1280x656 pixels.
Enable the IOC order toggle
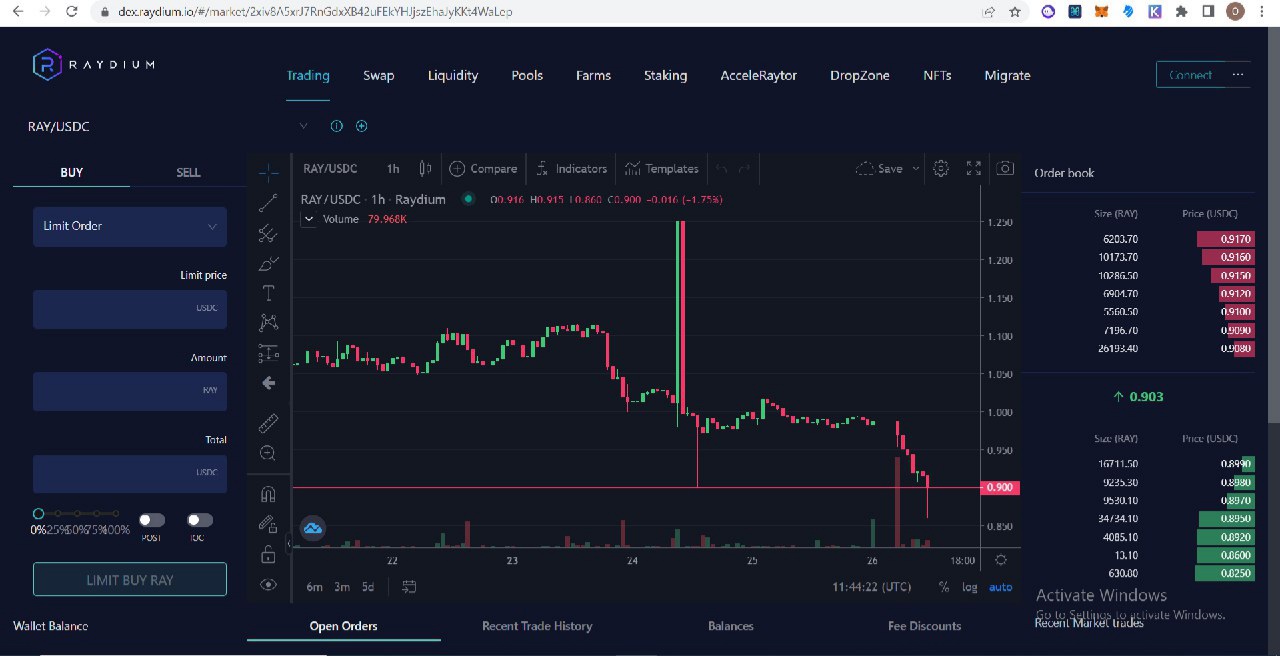tap(200, 520)
